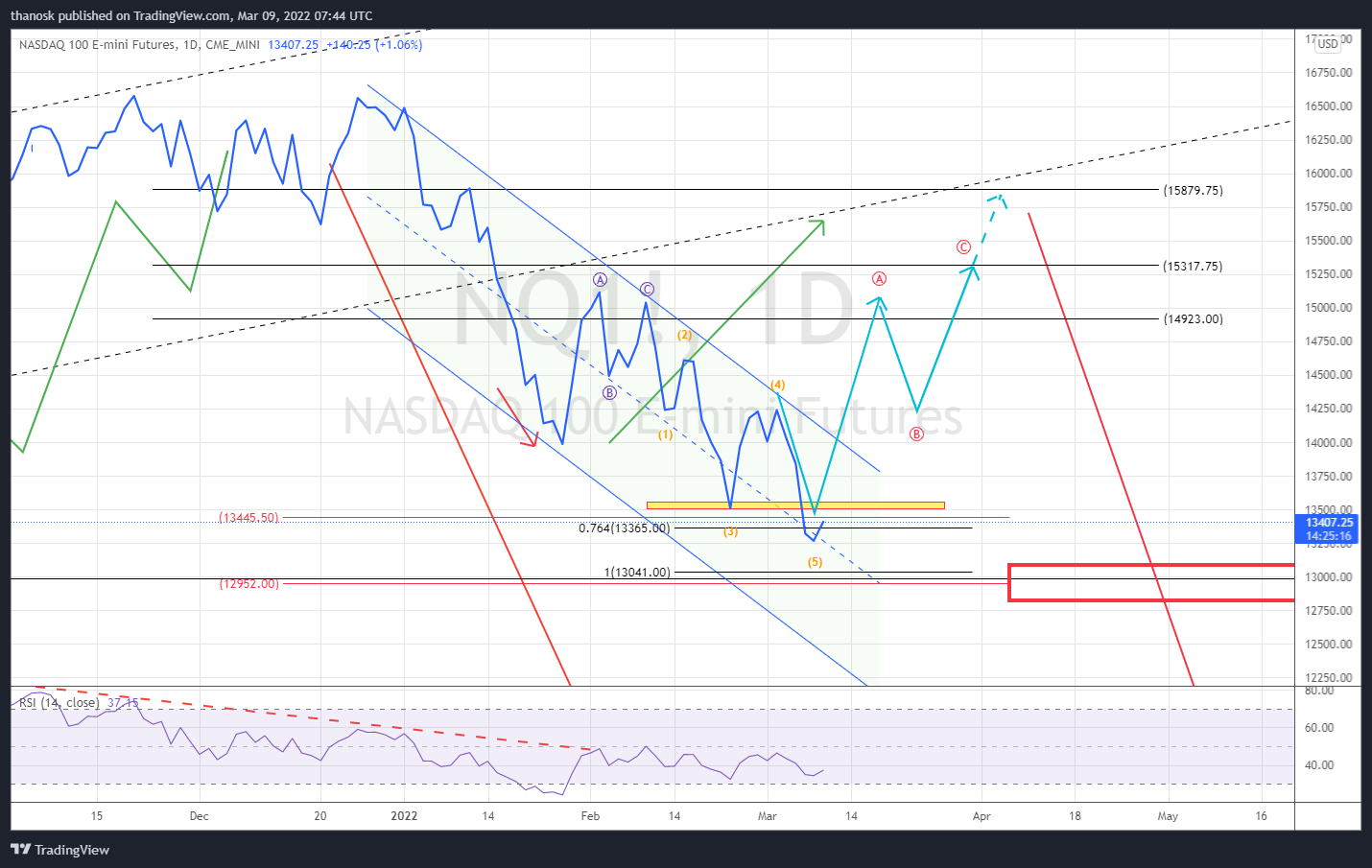1372x868 pixels.
Task: Click the 60.00 RSI axis label
Action: pyautogui.click(x=1318, y=728)
